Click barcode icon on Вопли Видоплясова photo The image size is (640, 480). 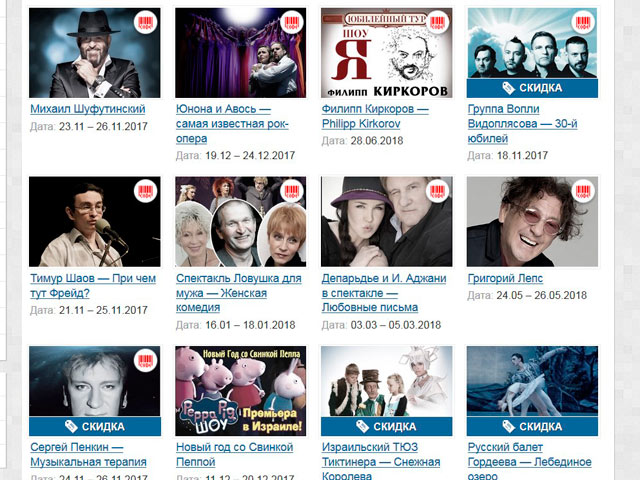coord(583,22)
